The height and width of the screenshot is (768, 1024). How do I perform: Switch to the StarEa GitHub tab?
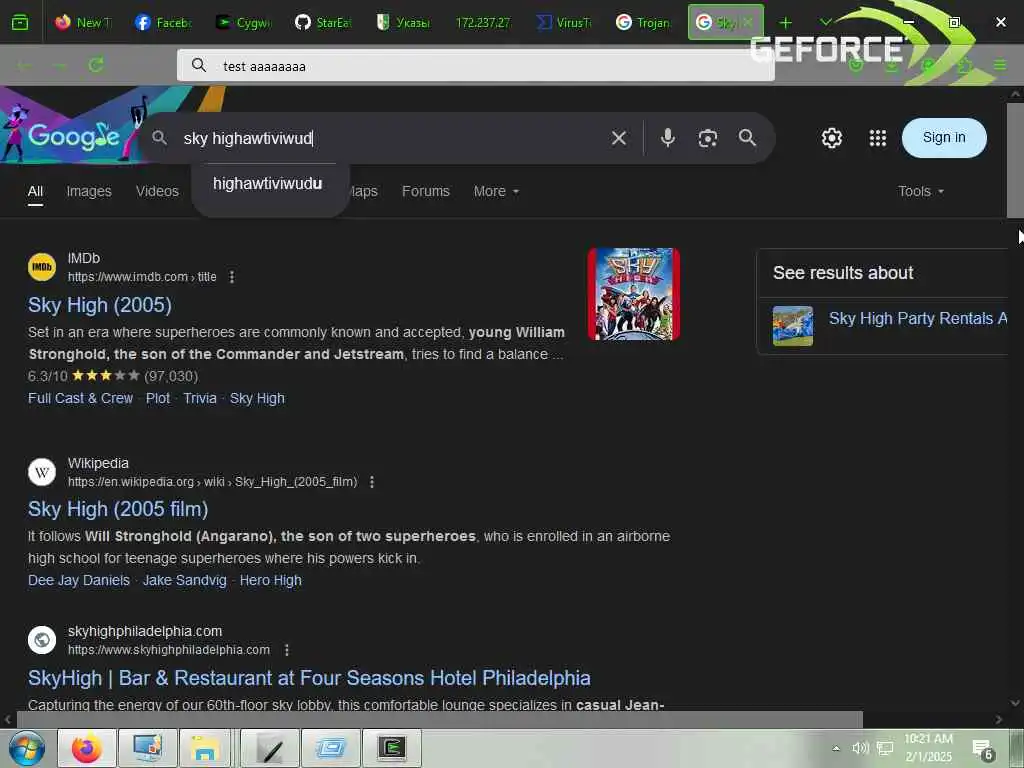pyautogui.click(x=323, y=23)
